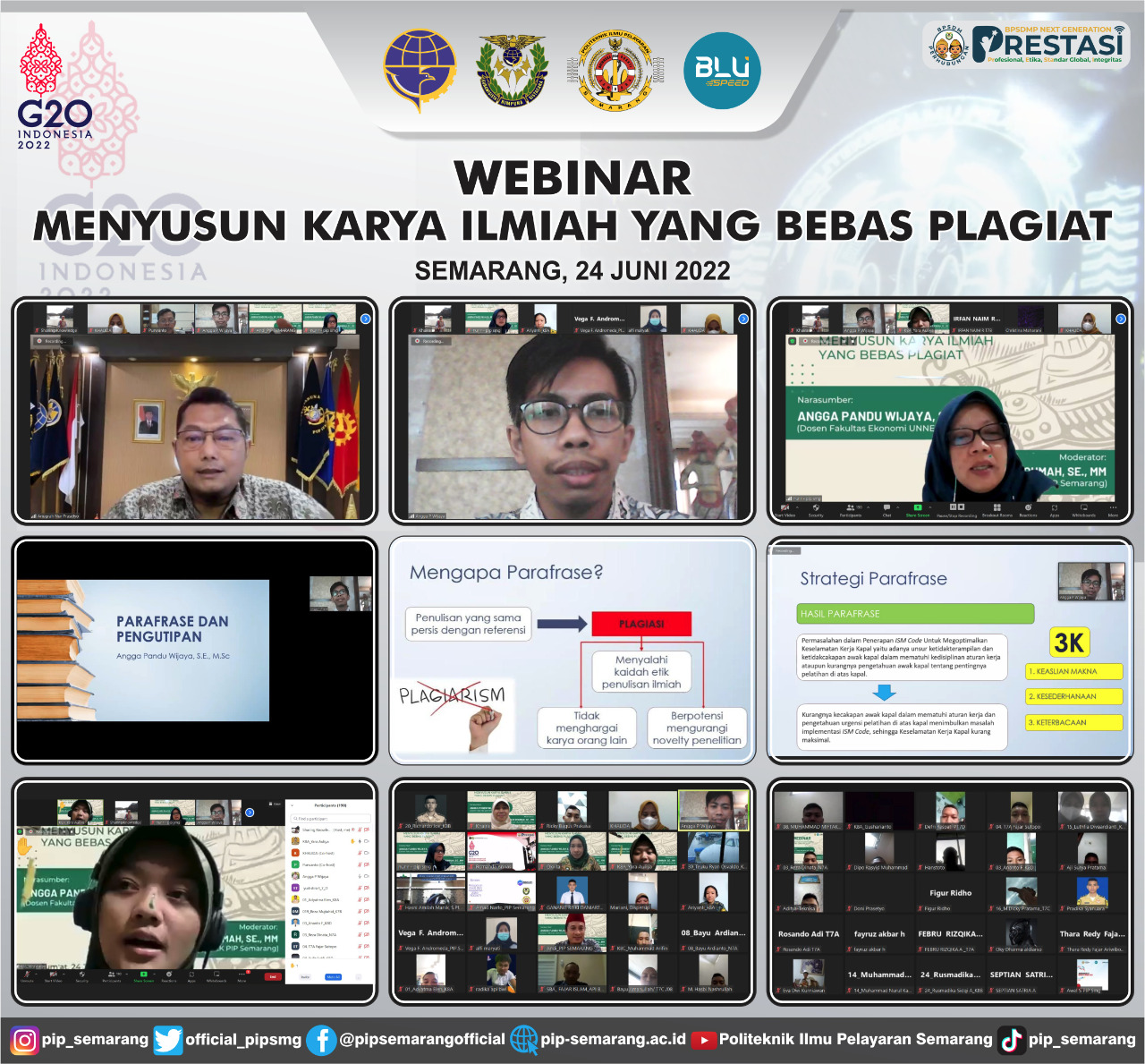Show next gallery strip above the glasses speaker
This screenshot has width=1145, height=1064.
(742, 319)
